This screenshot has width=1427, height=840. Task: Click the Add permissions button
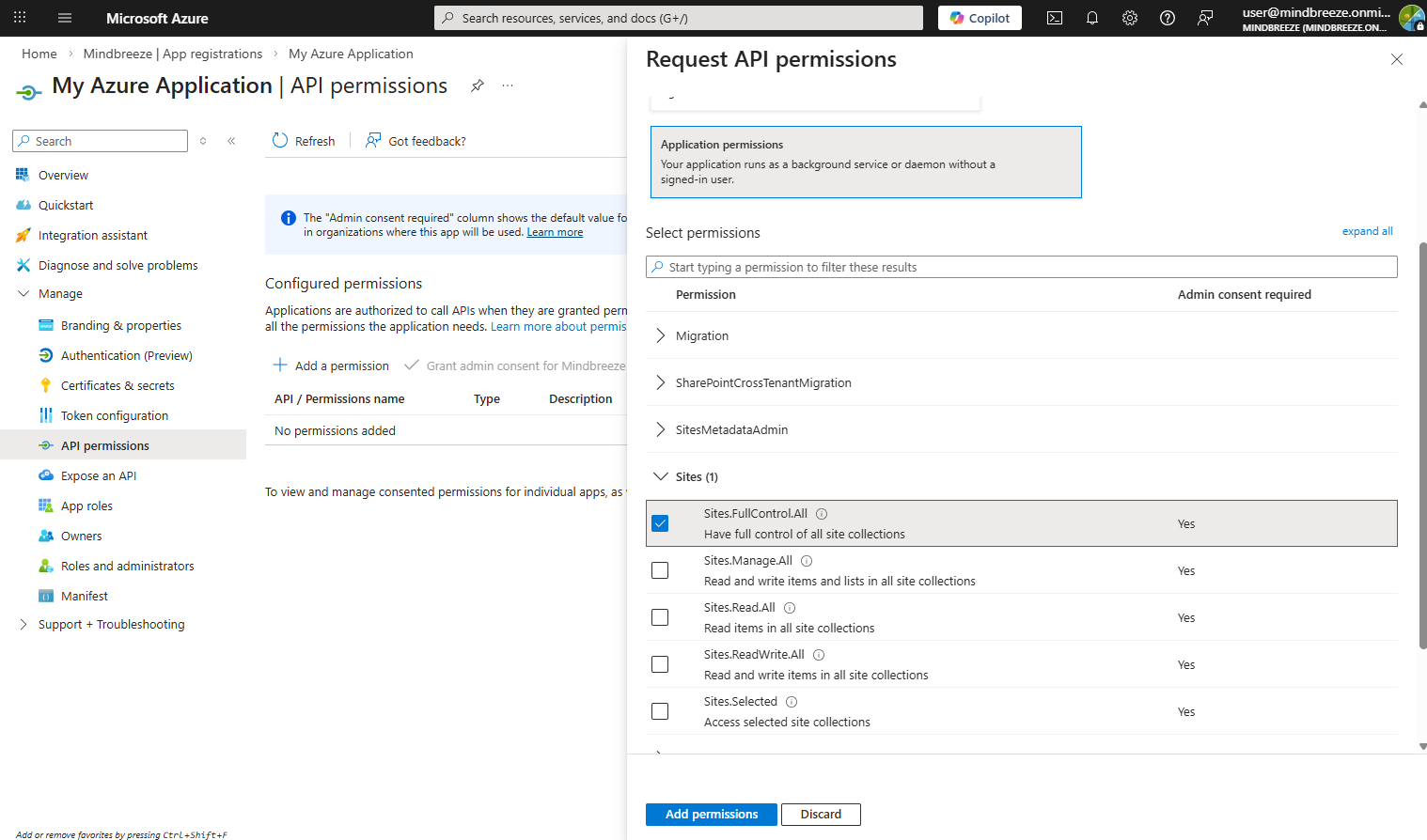[x=711, y=815]
